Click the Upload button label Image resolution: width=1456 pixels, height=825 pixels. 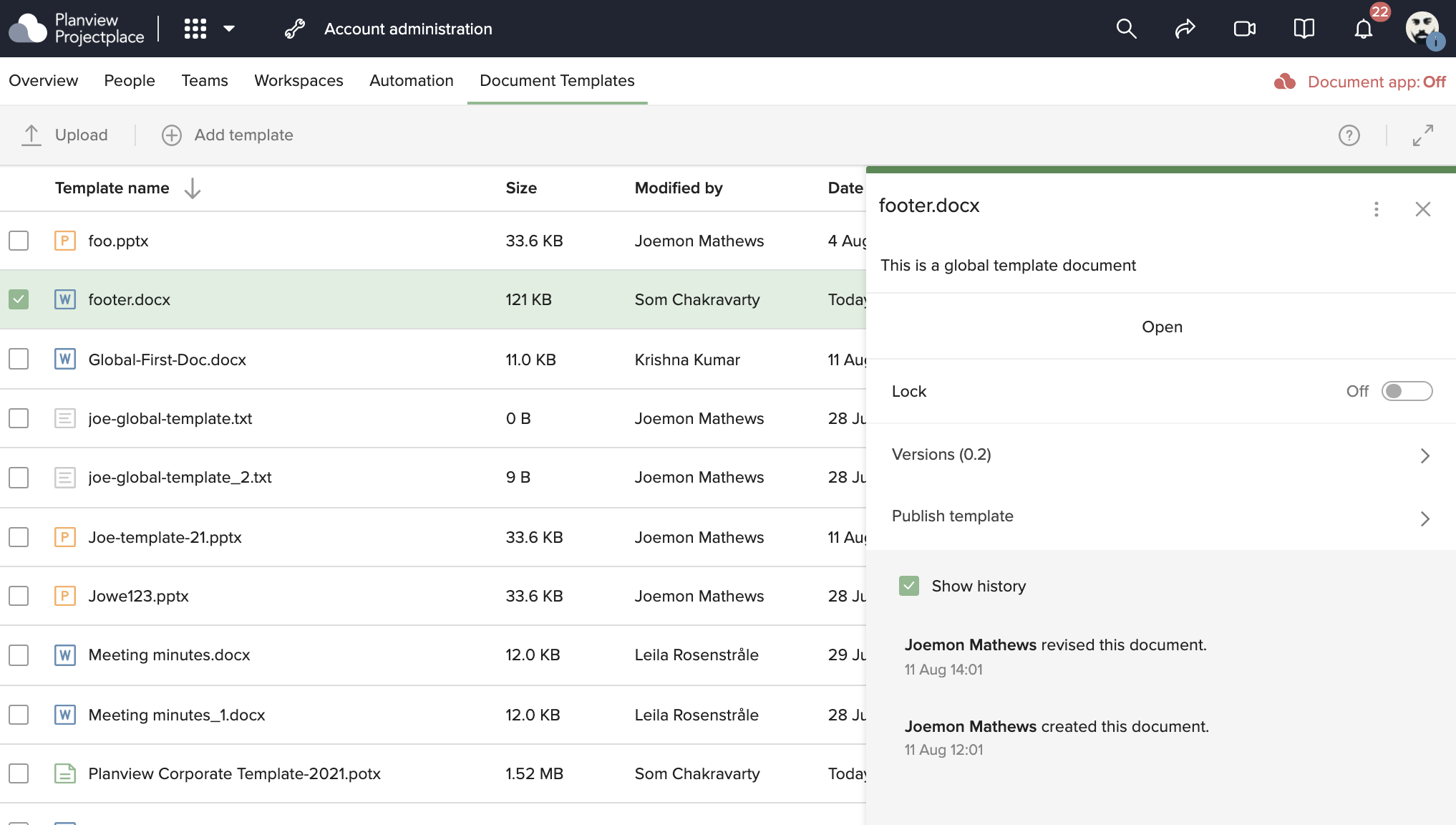[82, 135]
